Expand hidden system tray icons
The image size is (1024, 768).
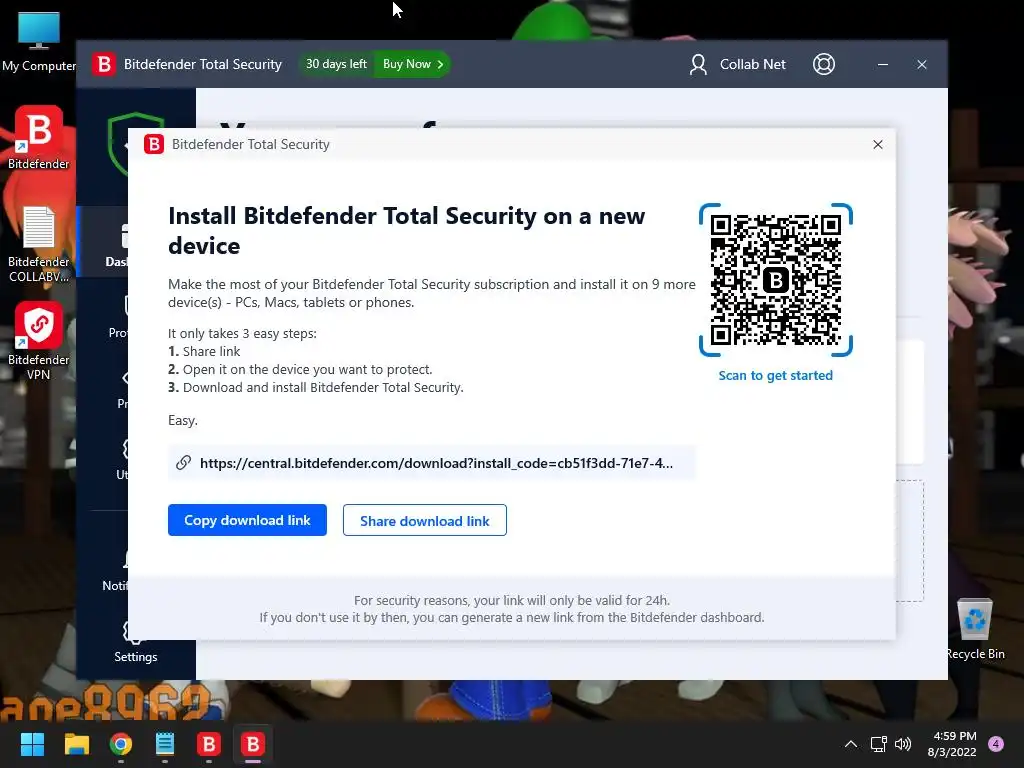851,744
